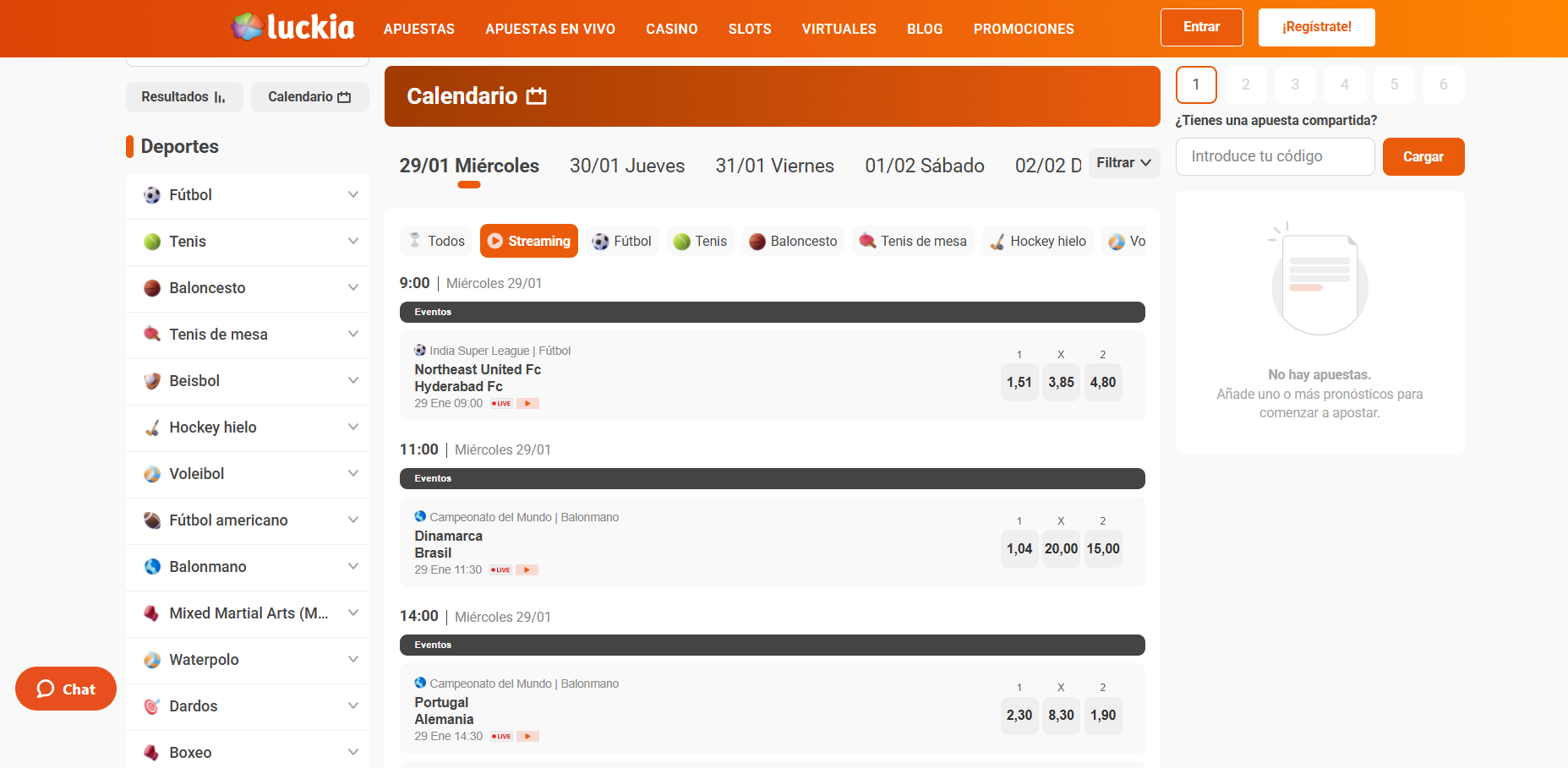The height and width of the screenshot is (768, 1568).
Task: Open the Chat support button
Action: (66, 689)
